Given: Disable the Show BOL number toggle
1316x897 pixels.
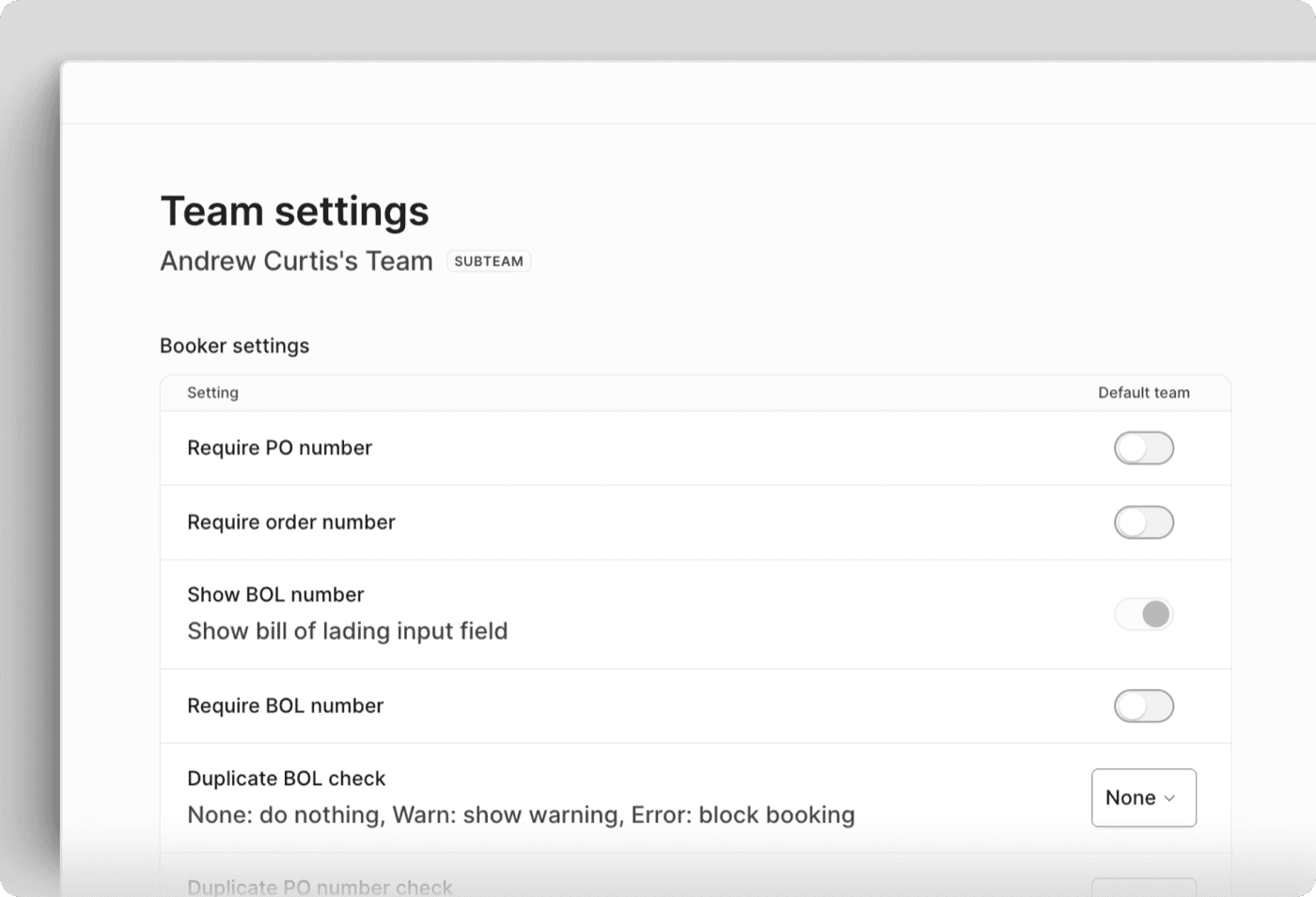Looking at the screenshot, I should pyautogui.click(x=1144, y=613).
